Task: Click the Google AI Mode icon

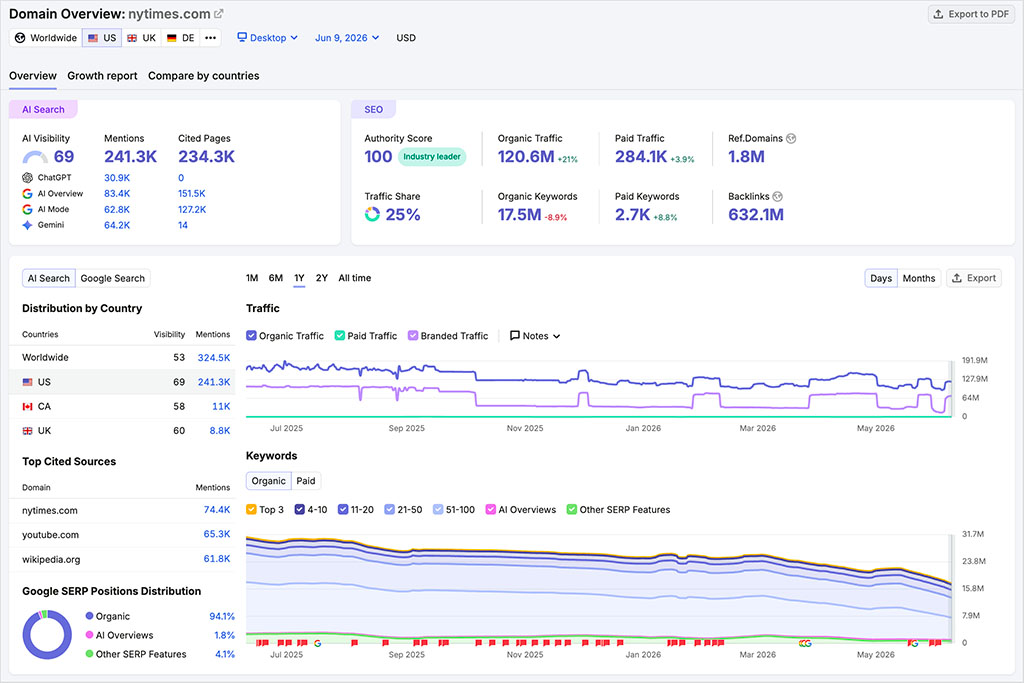Action: (x=27, y=209)
